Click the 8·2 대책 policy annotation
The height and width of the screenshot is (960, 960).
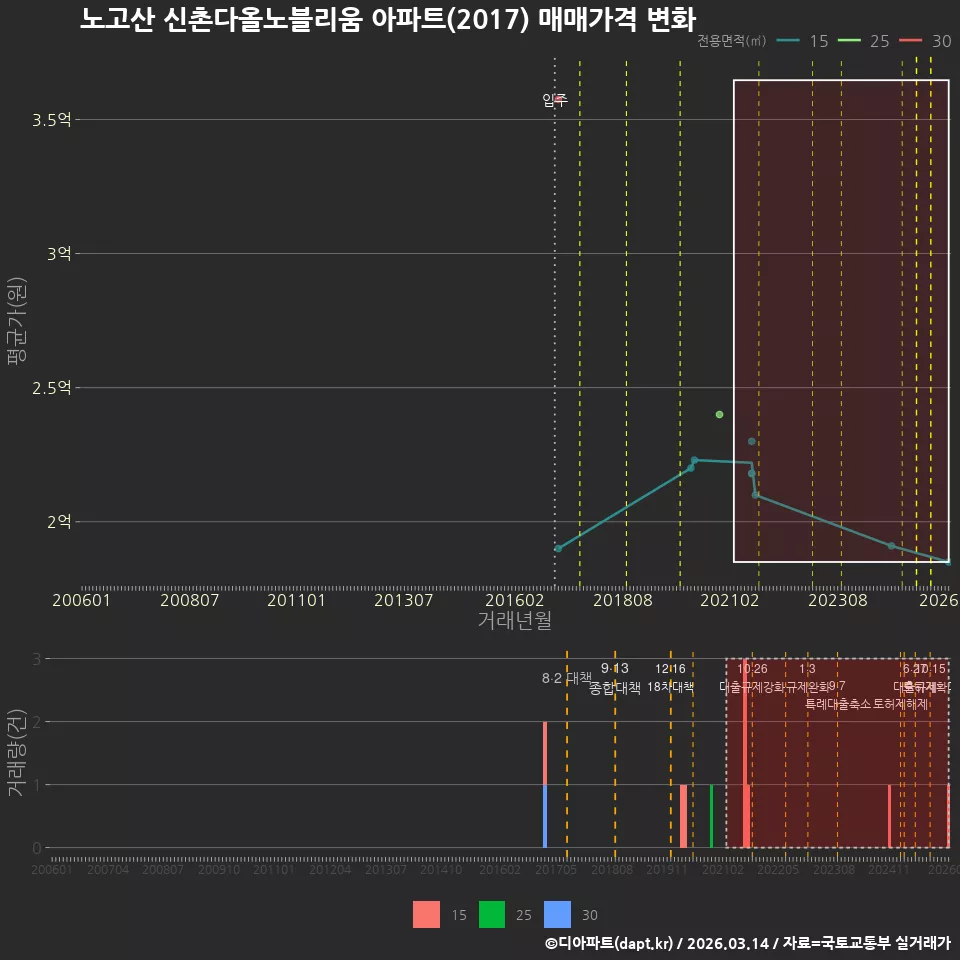567,678
